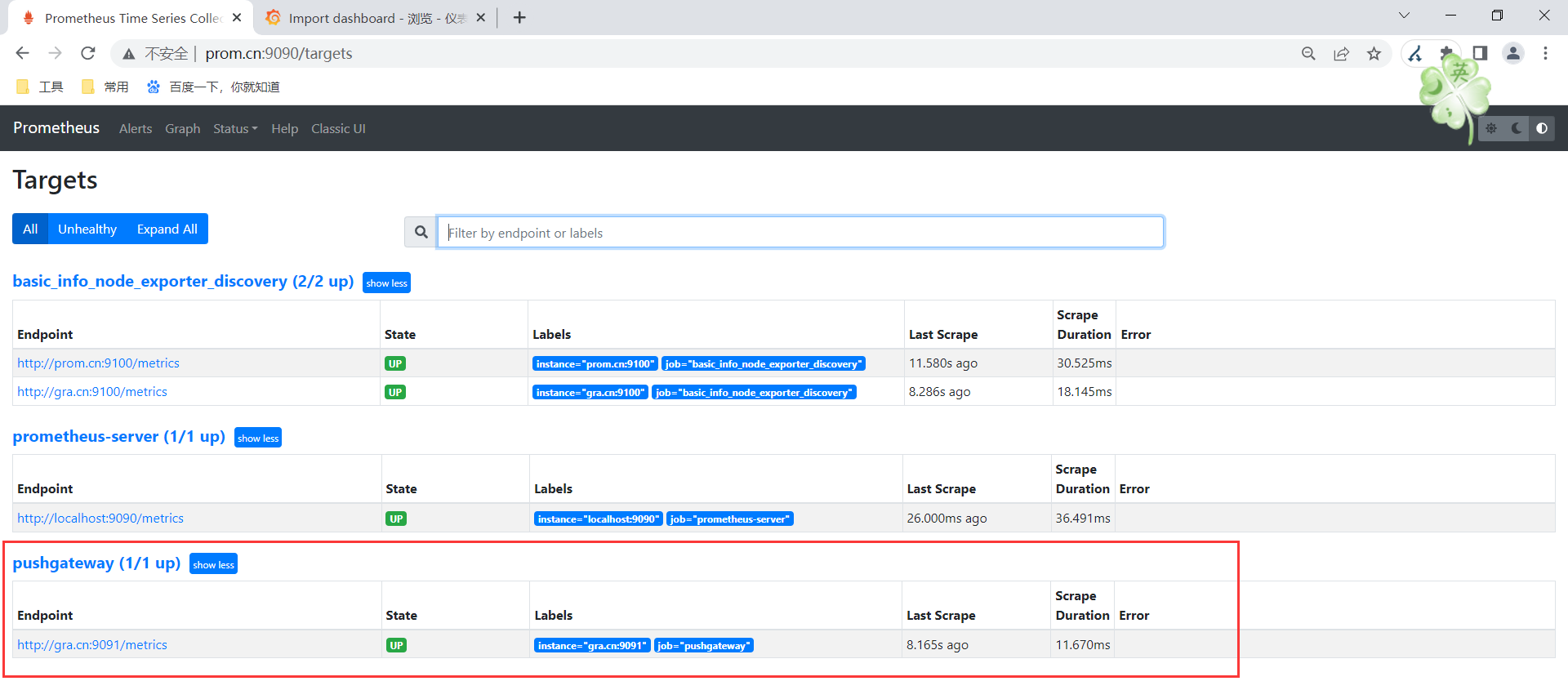The height and width of the screenshot is (699, 1568).
Task: Click the job="prometheus-server" label badge
Action: click(730, 519)
